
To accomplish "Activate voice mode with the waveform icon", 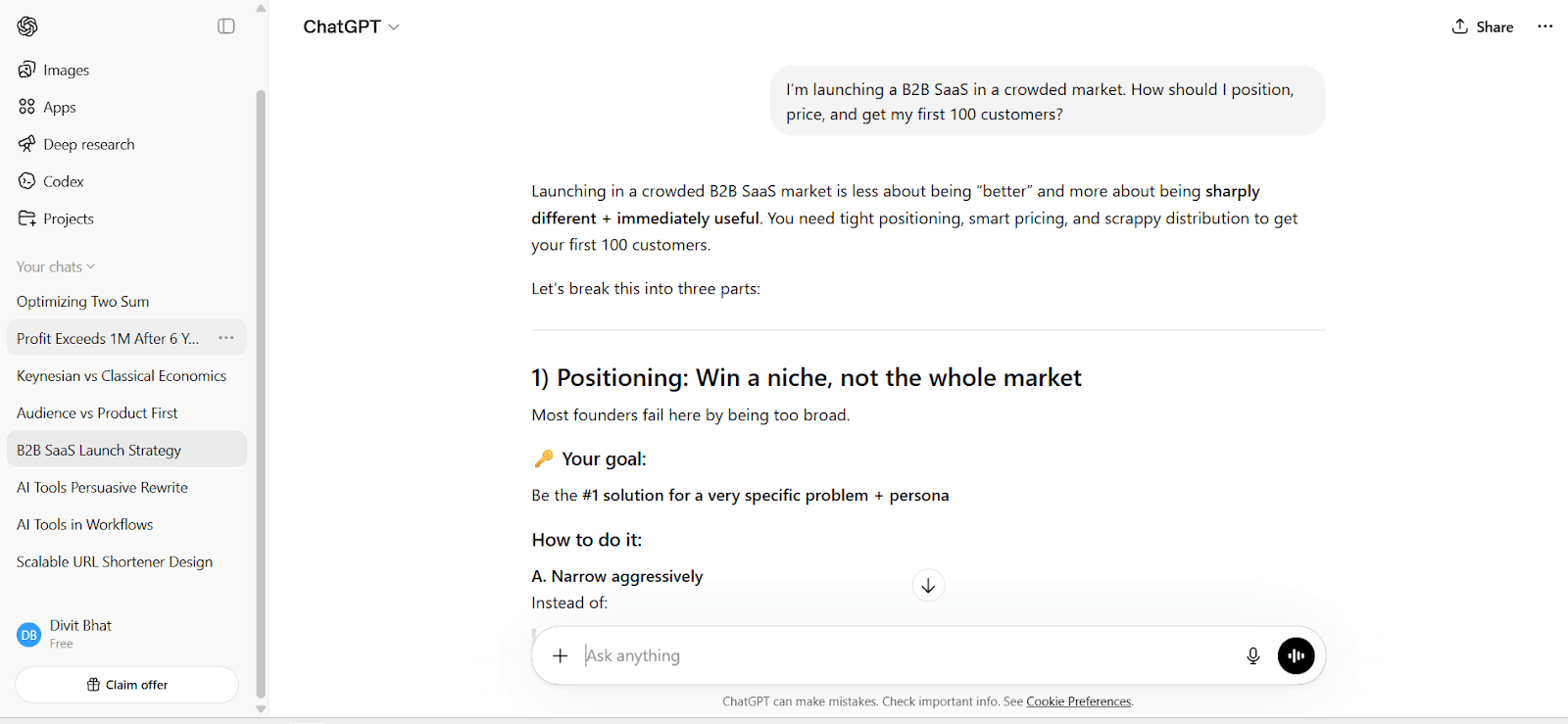I will pyautogui.click(x=1296, y=655).
